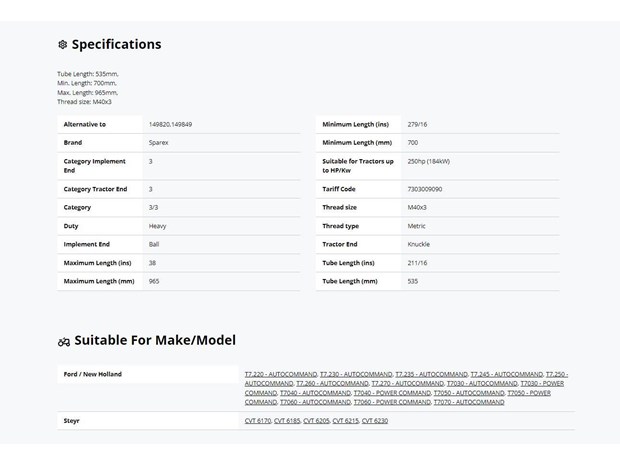Click the 'Thread size' table label
620x465 pixels.
pyautogui.click(x=339, y=207)
